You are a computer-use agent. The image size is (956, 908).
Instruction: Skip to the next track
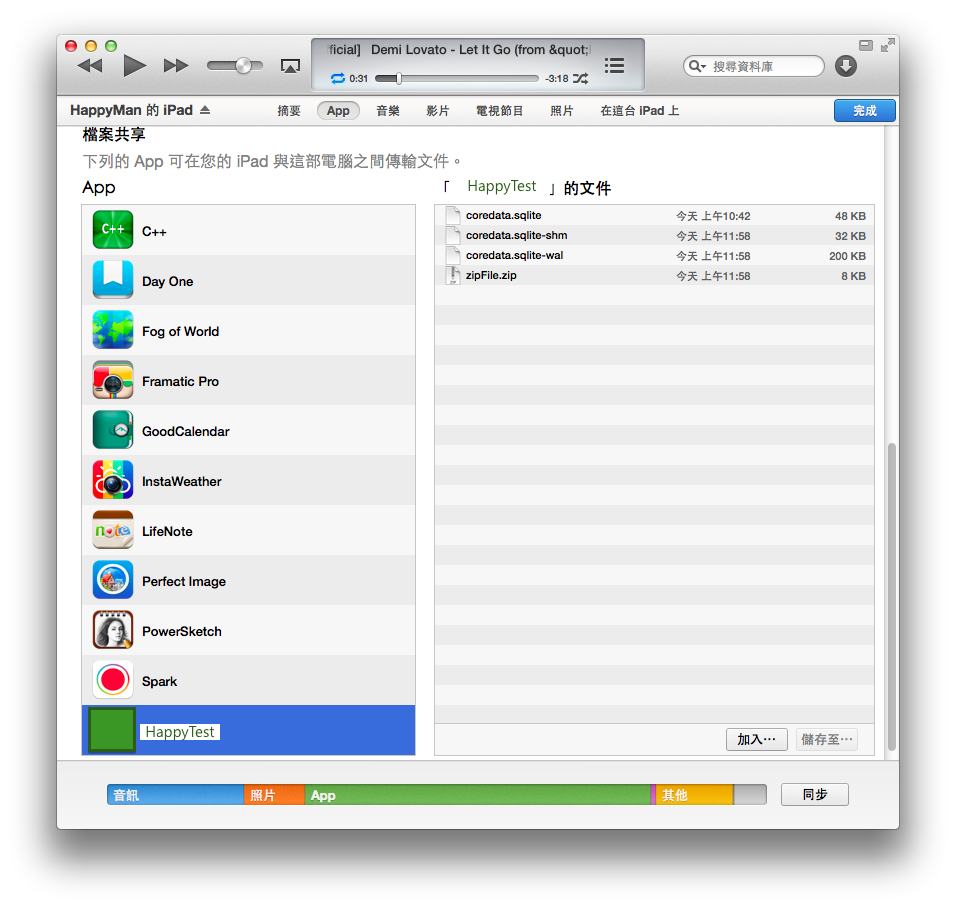pos(176,66)
